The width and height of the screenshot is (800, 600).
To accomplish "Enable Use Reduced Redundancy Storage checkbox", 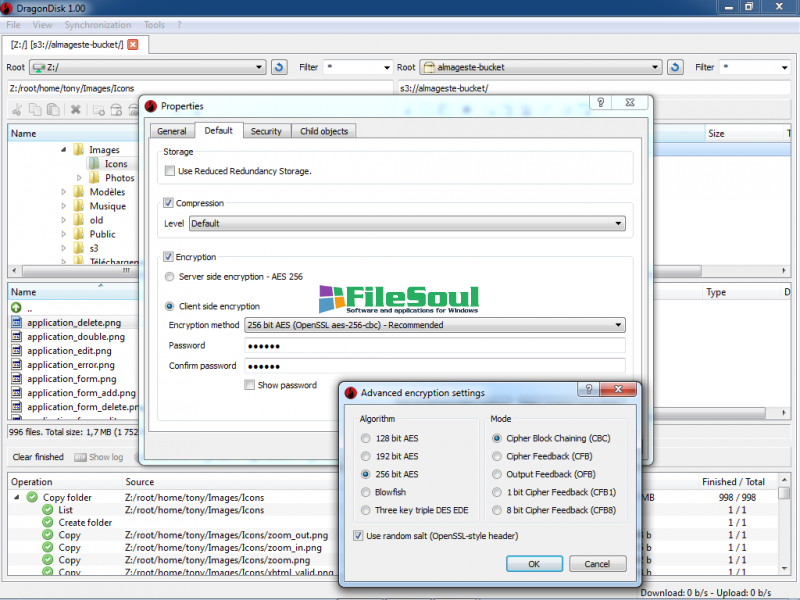I will (170, 171).
